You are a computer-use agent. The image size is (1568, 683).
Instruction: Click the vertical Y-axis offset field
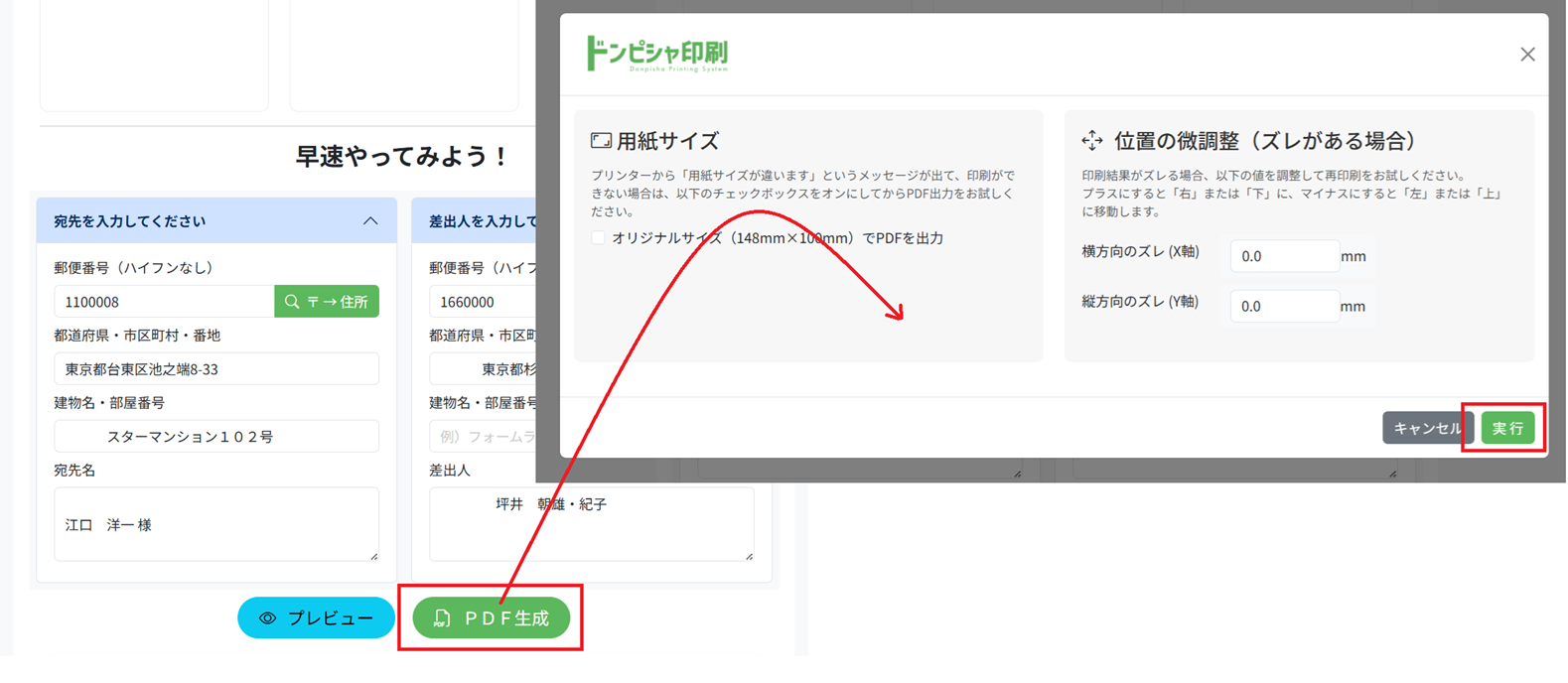[1283, 306]
